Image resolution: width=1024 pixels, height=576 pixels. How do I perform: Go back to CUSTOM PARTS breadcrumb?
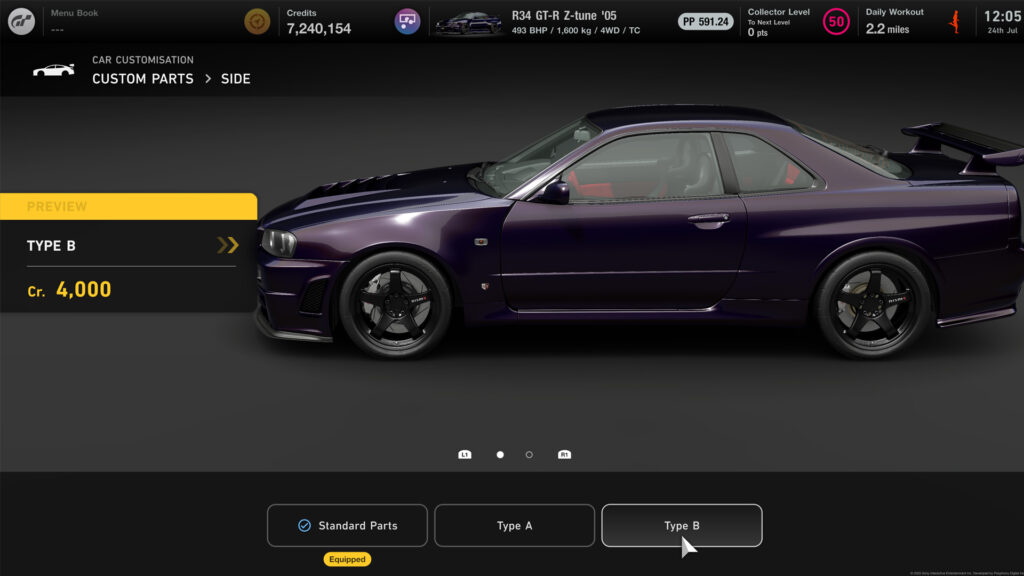(142, 78)
